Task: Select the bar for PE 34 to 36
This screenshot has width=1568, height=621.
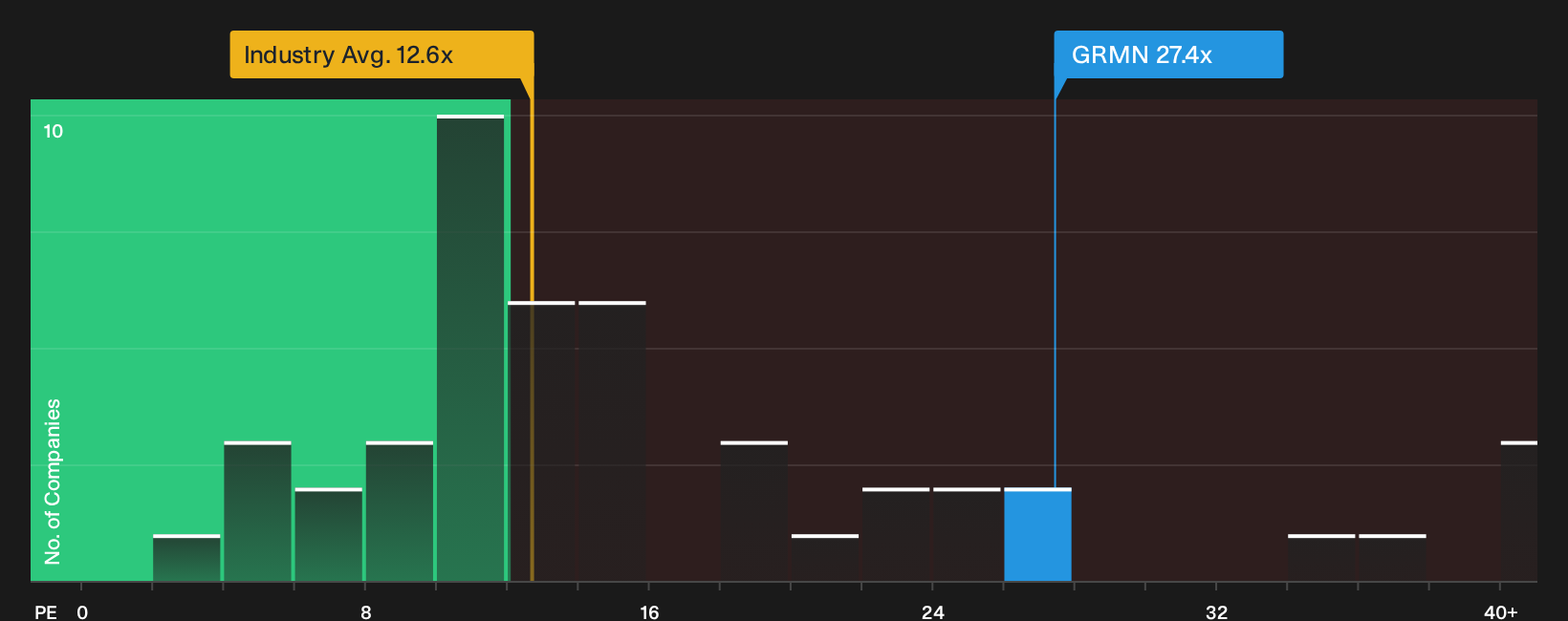Action: (x=1321, y=558)
